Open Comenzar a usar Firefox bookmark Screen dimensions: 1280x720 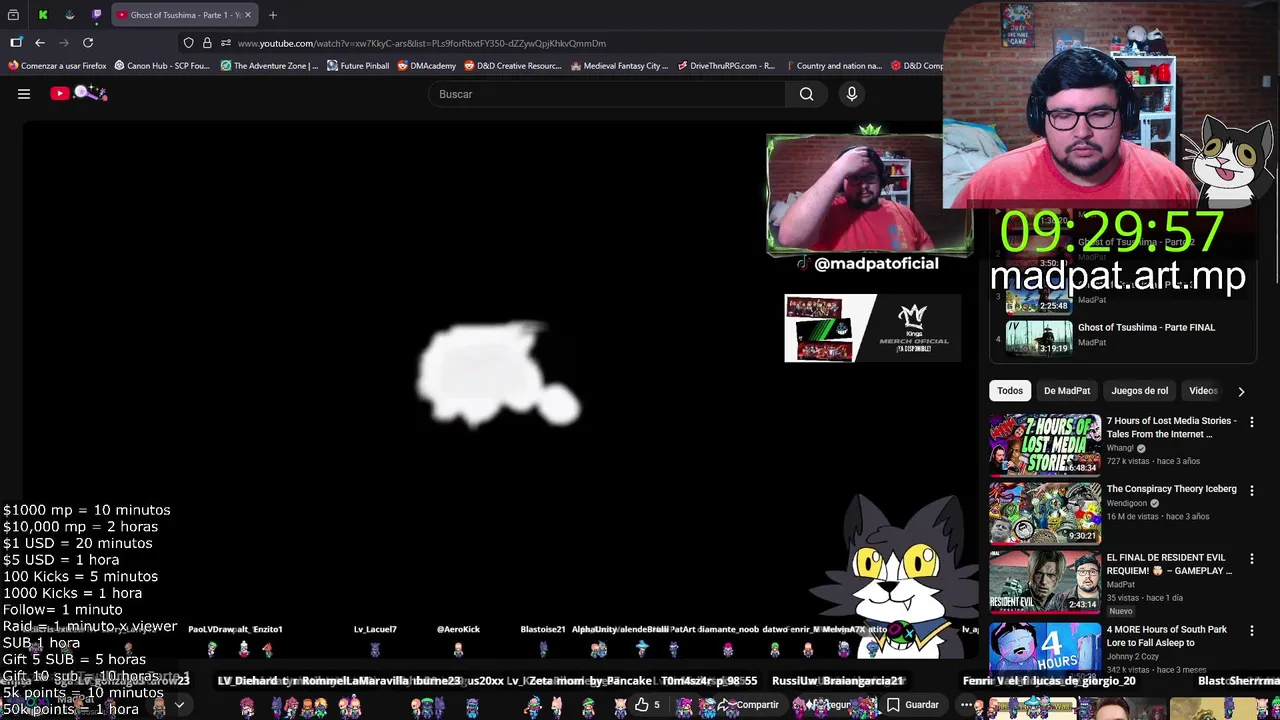coord(57,66)
